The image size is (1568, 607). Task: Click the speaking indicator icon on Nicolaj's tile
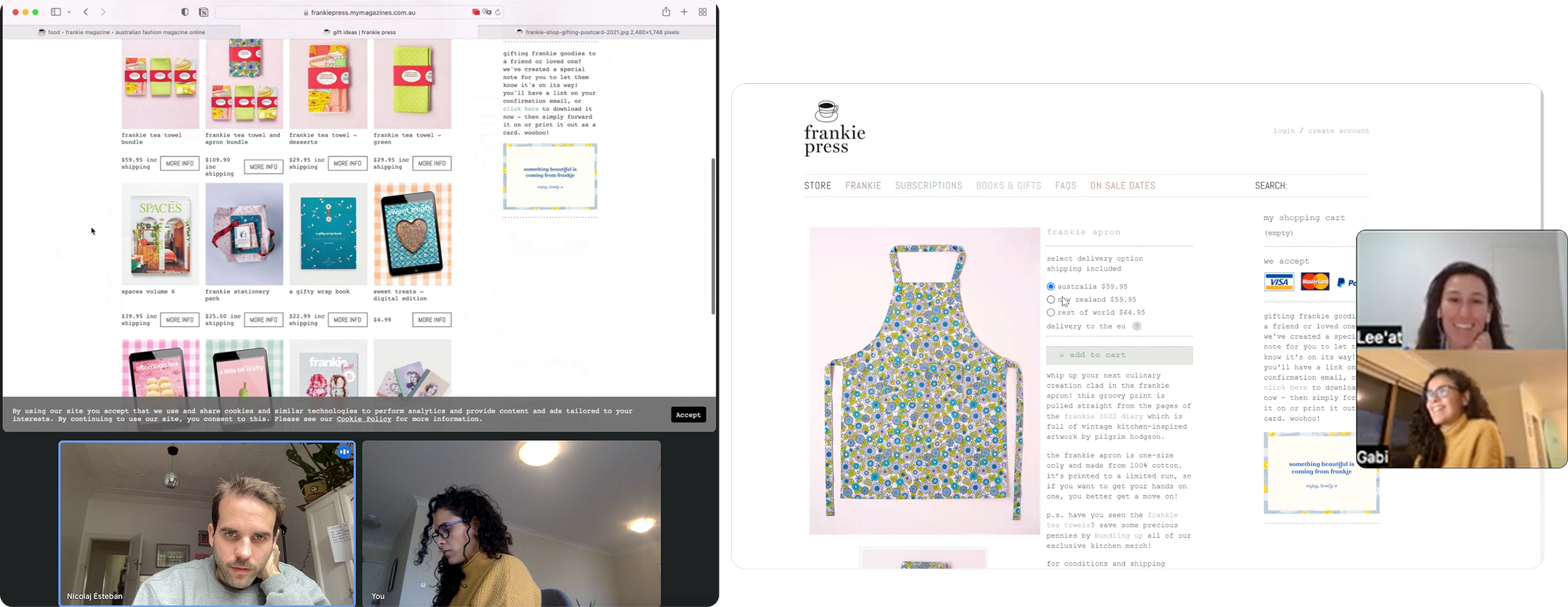pyautogui.click(x=344, y=451)
